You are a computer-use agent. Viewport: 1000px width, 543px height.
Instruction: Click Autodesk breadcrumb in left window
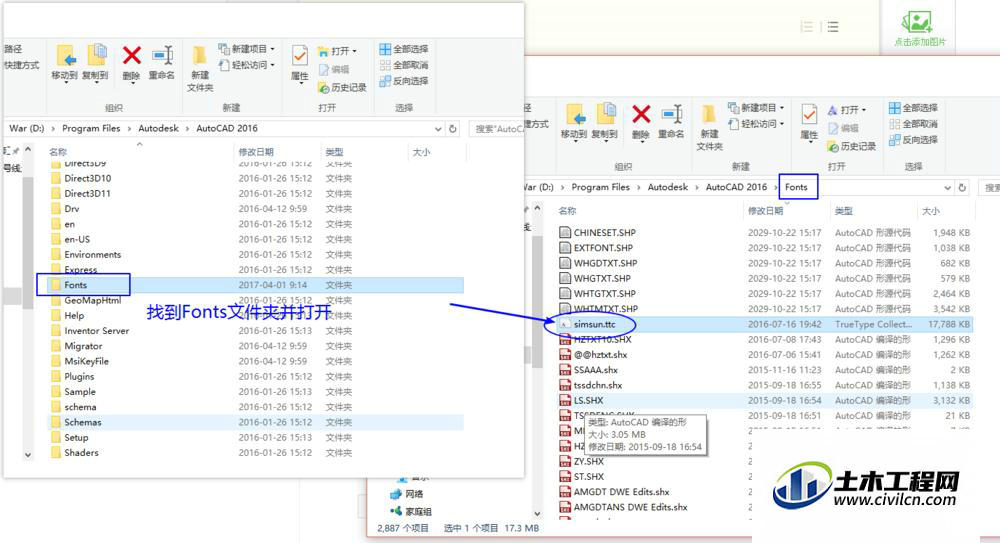pos(158,128)
